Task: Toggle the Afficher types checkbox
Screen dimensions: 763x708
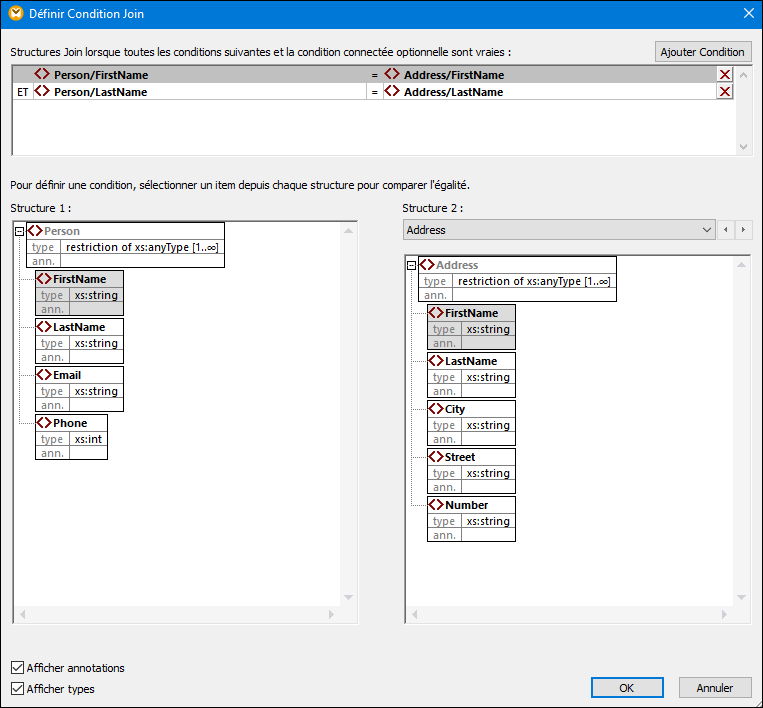Action: [18, 689]
